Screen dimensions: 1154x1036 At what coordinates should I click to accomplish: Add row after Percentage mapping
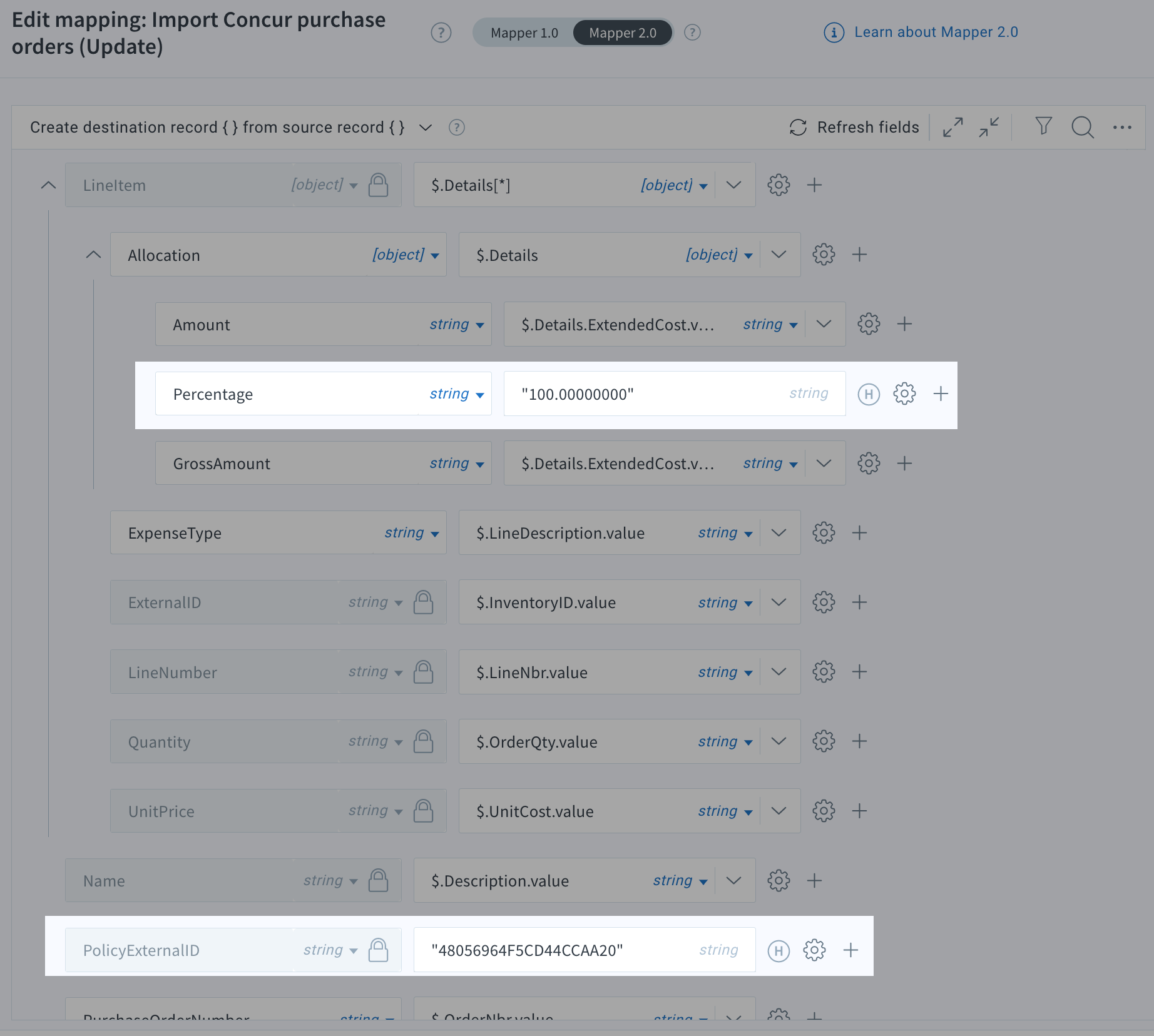point(941,394)
